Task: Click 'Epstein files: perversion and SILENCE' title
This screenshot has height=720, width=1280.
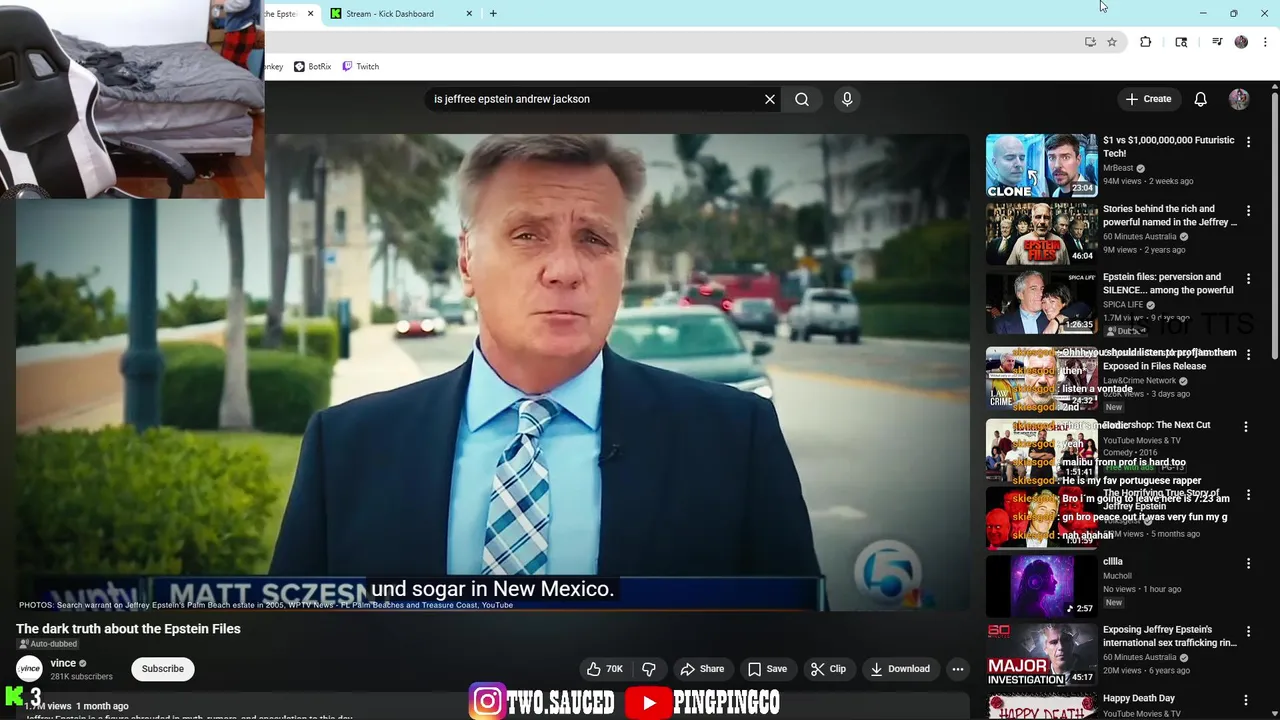Action: [1168, 284]
